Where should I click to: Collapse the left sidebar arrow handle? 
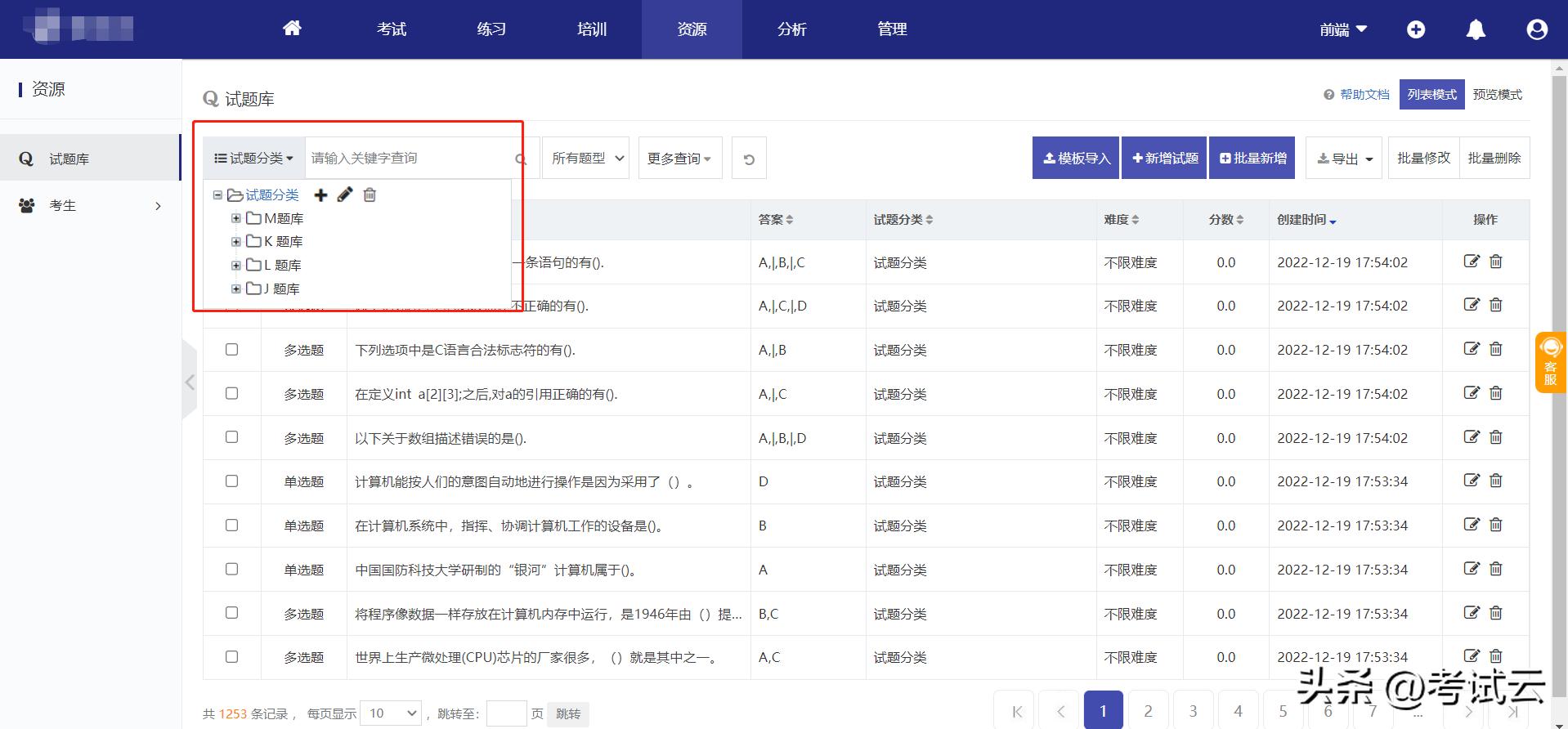point(190,382)
